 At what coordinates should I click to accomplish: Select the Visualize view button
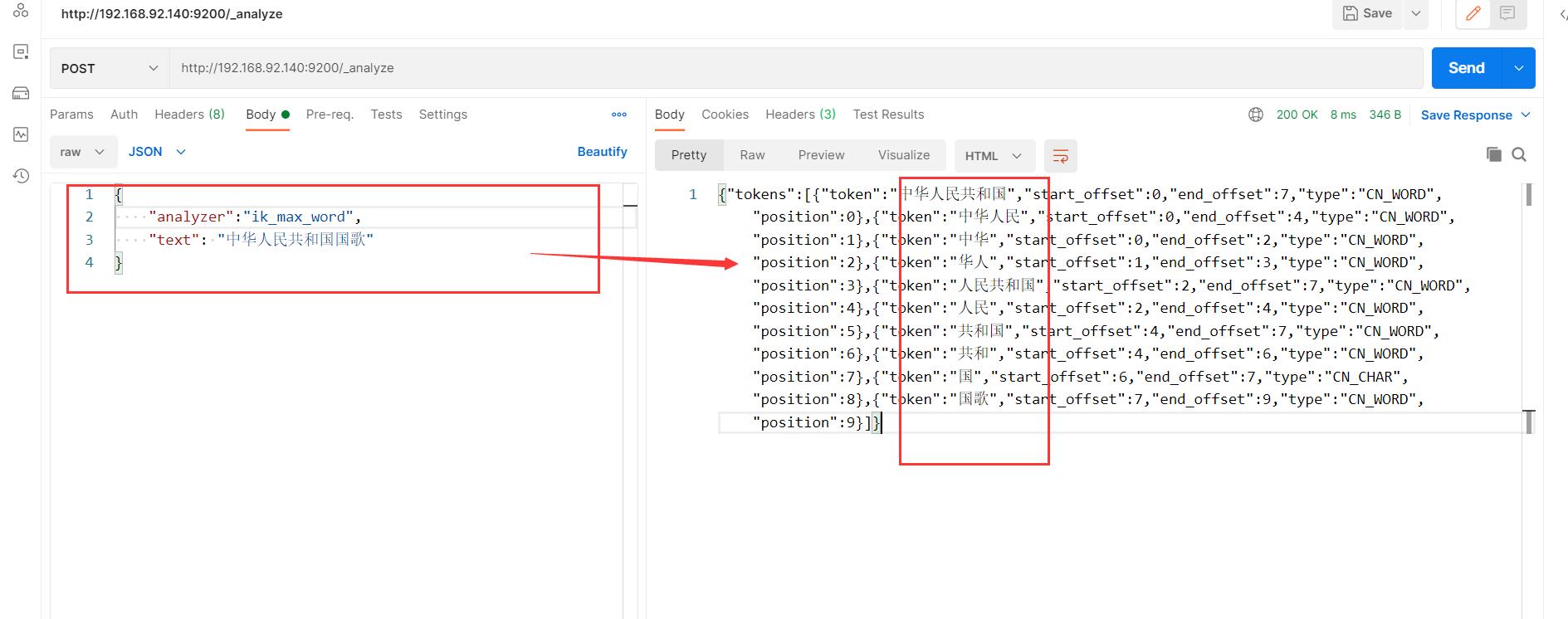coord(904,155)
